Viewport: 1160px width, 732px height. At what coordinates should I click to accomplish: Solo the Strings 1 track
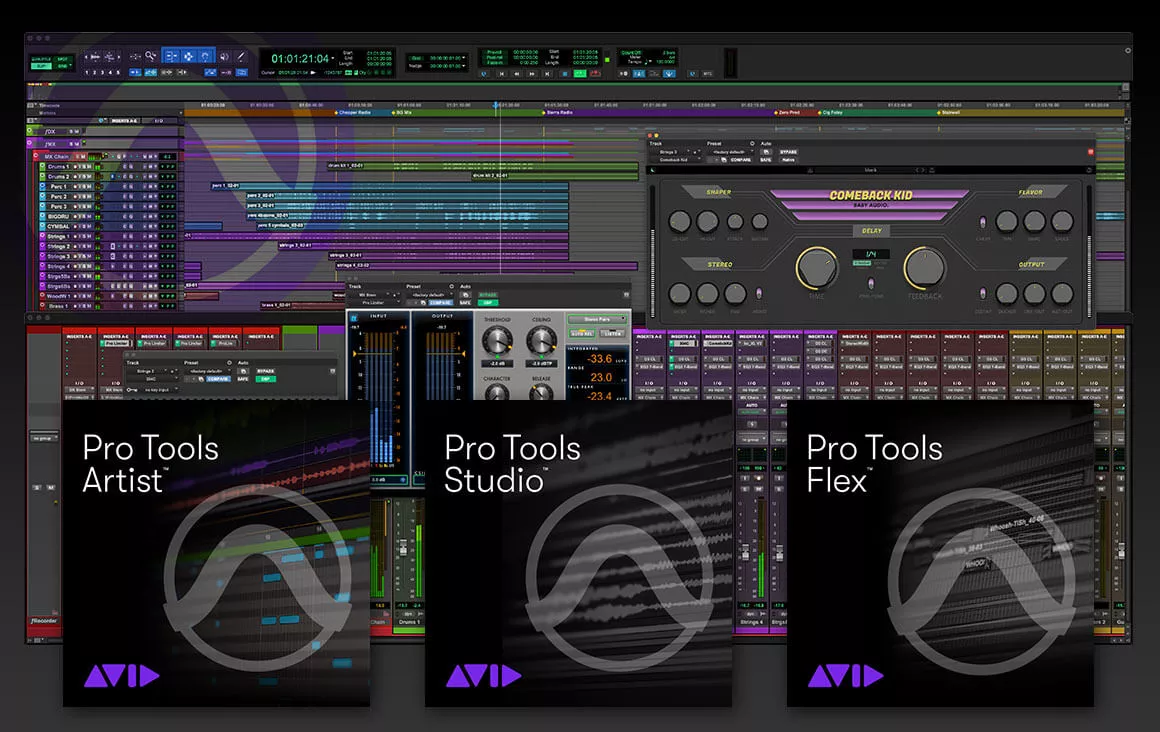click(83, 234)
